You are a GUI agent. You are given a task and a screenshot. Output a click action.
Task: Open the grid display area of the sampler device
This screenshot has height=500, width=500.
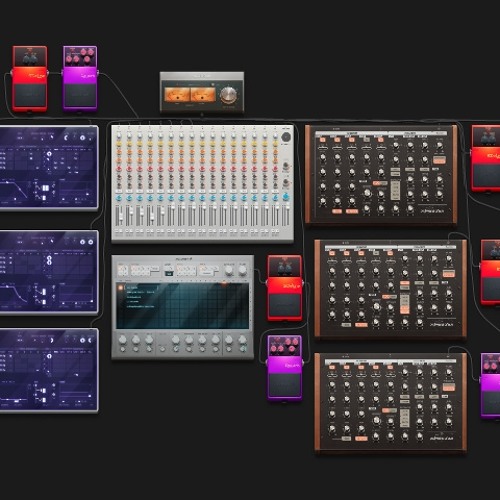click(183, 306)
